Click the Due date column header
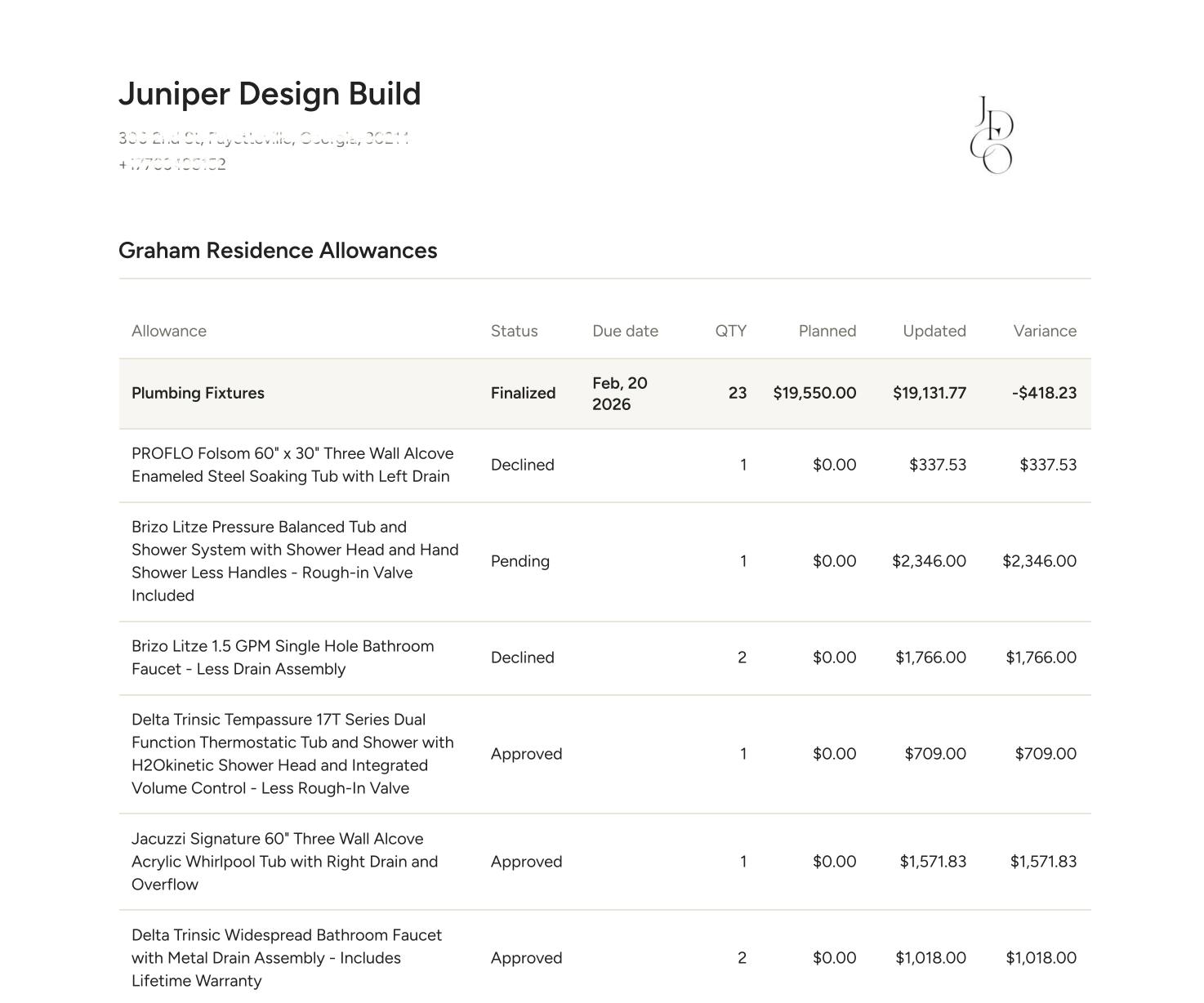Viewport: 1204px width, 1003px height. (625, 331)
